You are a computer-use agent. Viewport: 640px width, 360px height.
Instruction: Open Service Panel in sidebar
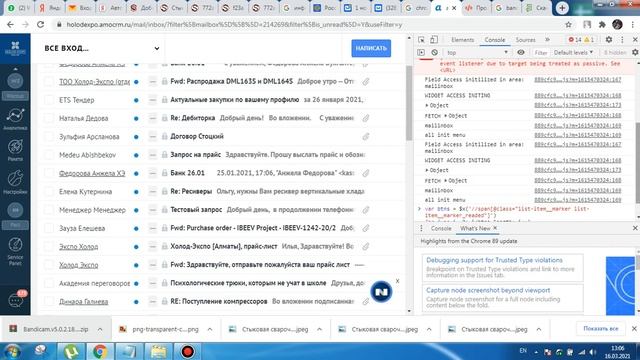pos(15,251)
